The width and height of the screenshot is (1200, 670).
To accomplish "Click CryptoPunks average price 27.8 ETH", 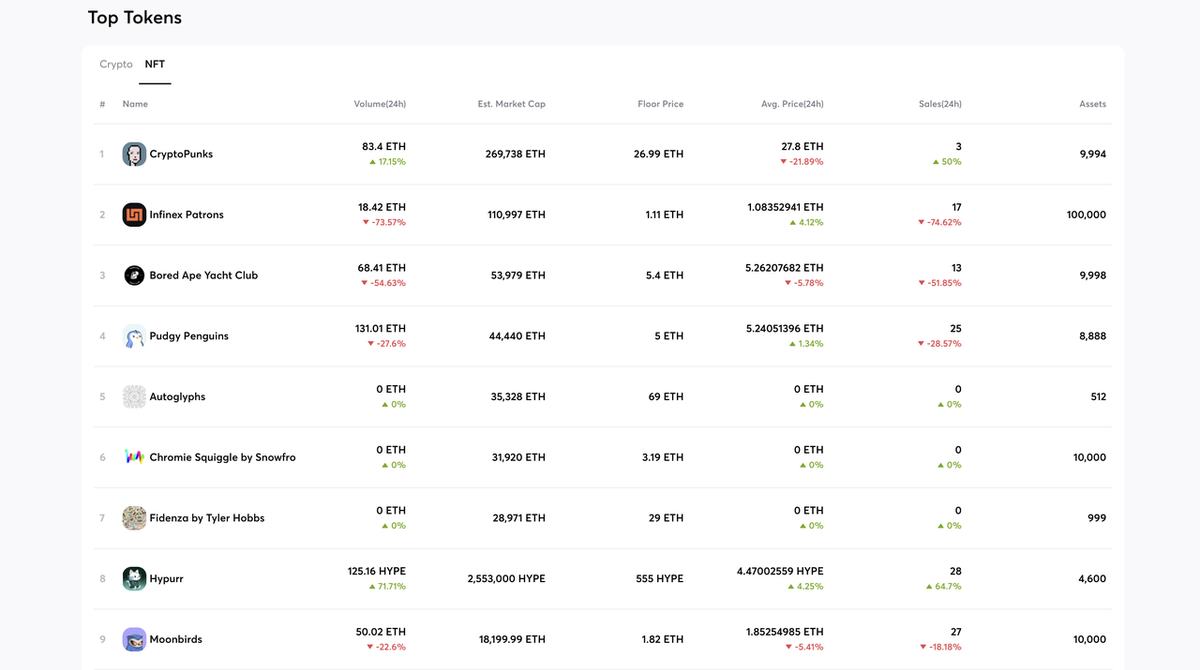I will coord(802,147).
